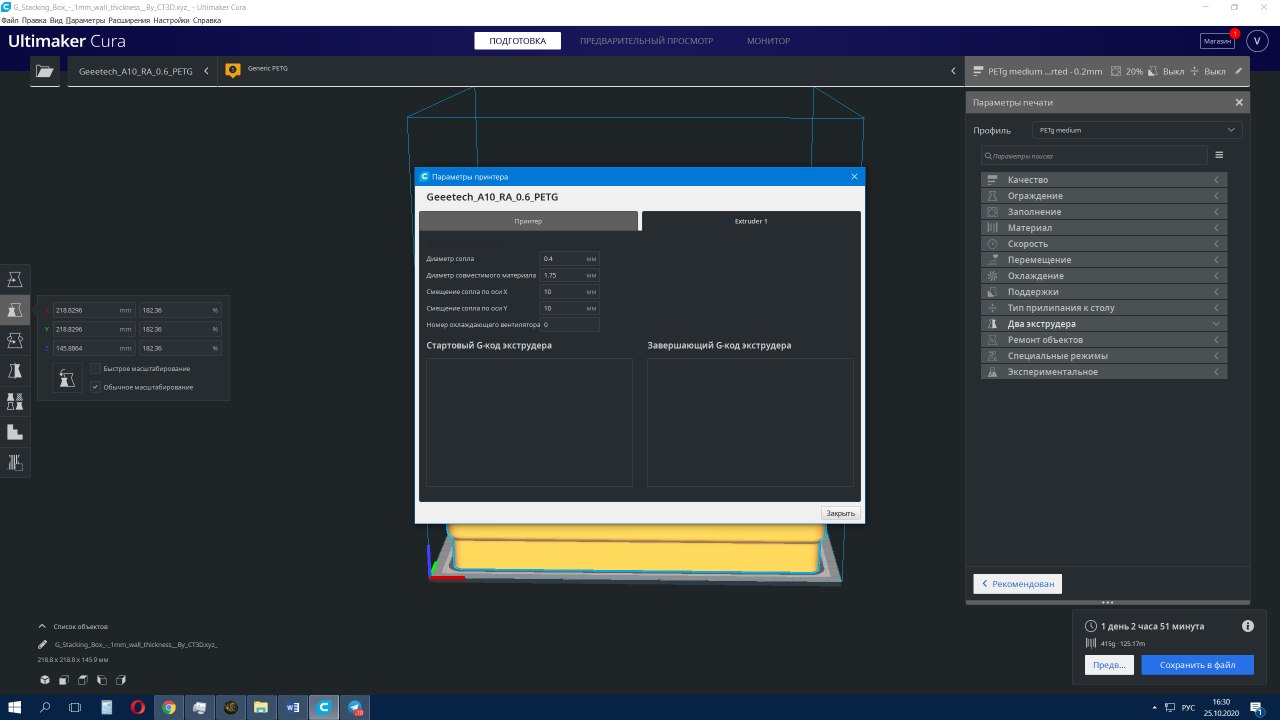Click Windows Start button
Viewport: 1280px width, 720px height.
tap(14, 707)
